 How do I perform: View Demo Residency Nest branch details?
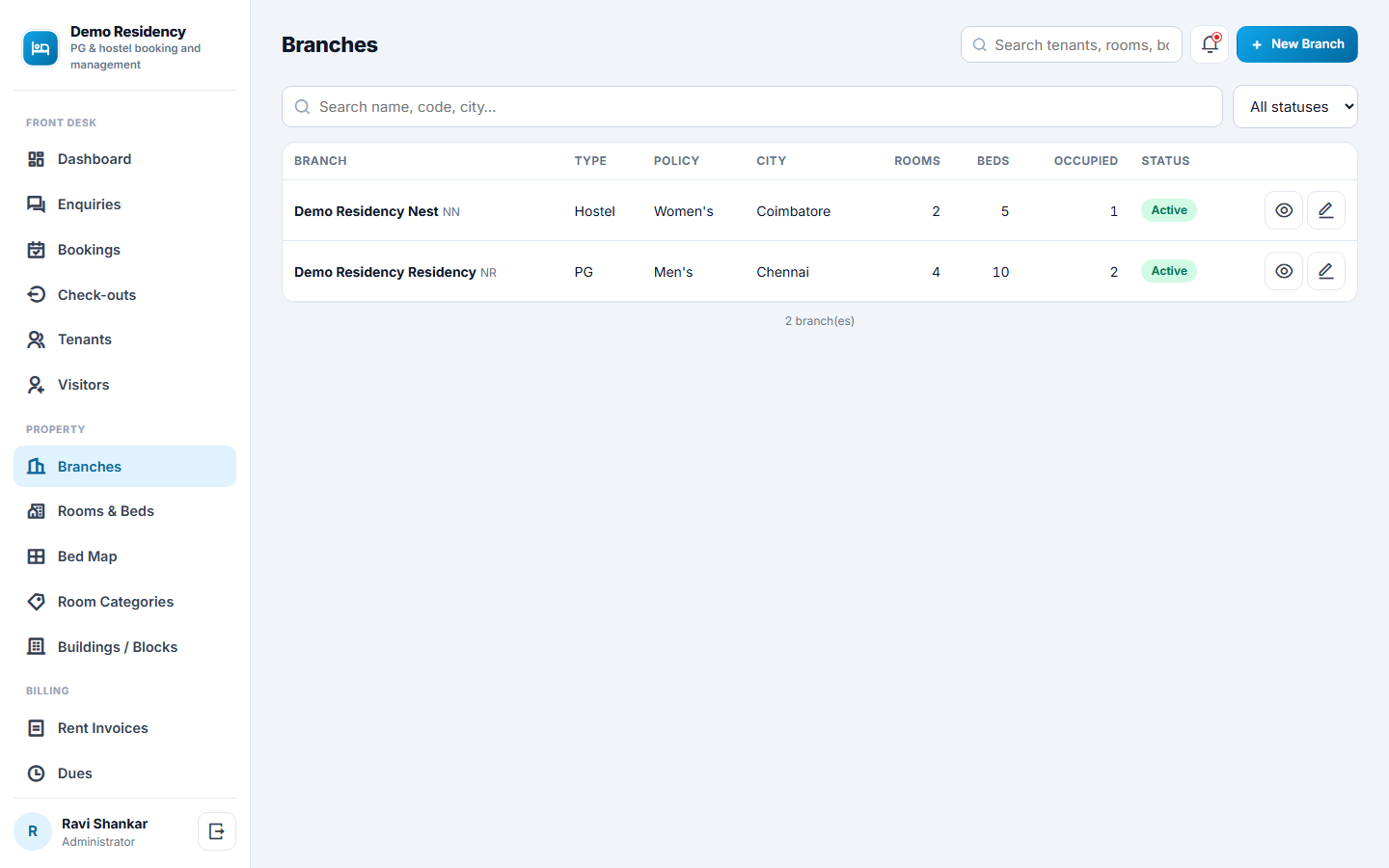1284,210
